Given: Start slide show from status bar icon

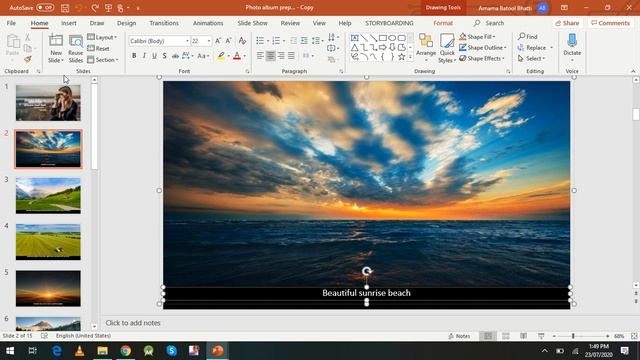Looking at the screenshot, I should click(541, 336).
